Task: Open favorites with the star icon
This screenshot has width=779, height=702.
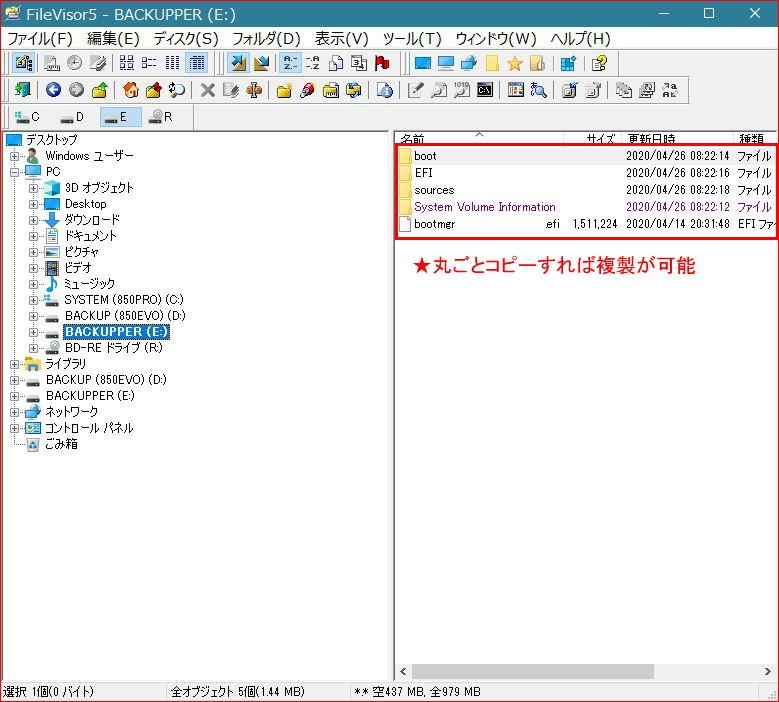Action: point(515,63)
